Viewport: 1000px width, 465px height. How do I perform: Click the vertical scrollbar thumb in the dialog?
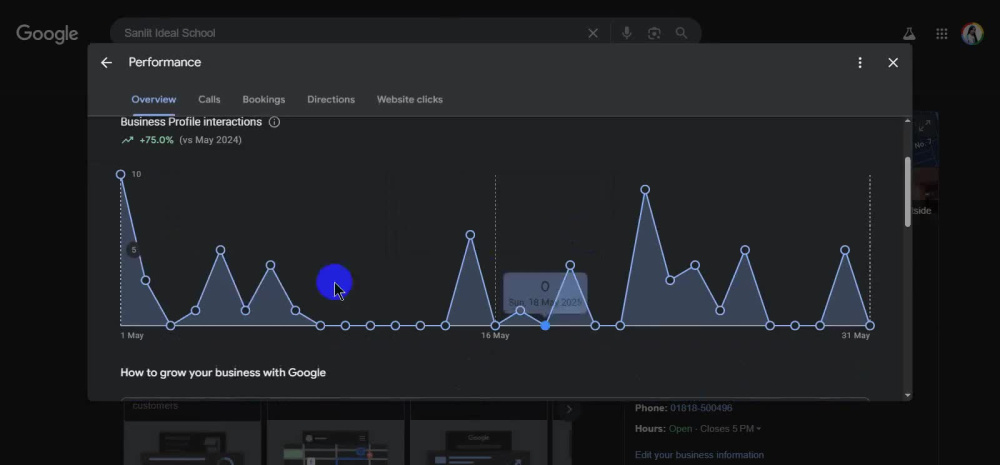point(908,191)
